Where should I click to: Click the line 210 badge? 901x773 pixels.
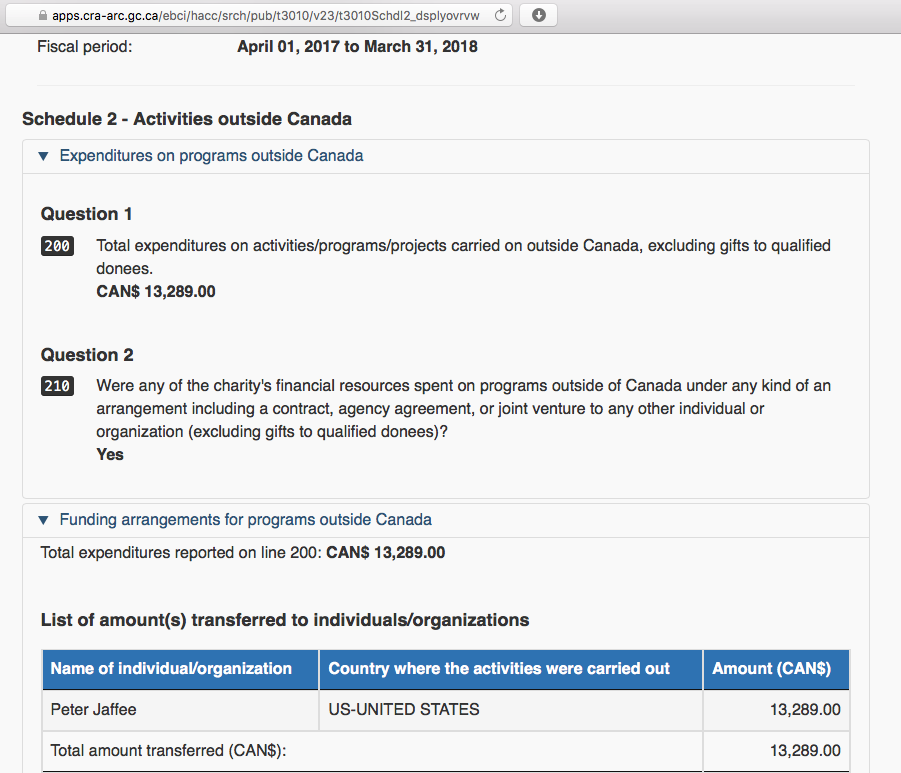[58, 386]
